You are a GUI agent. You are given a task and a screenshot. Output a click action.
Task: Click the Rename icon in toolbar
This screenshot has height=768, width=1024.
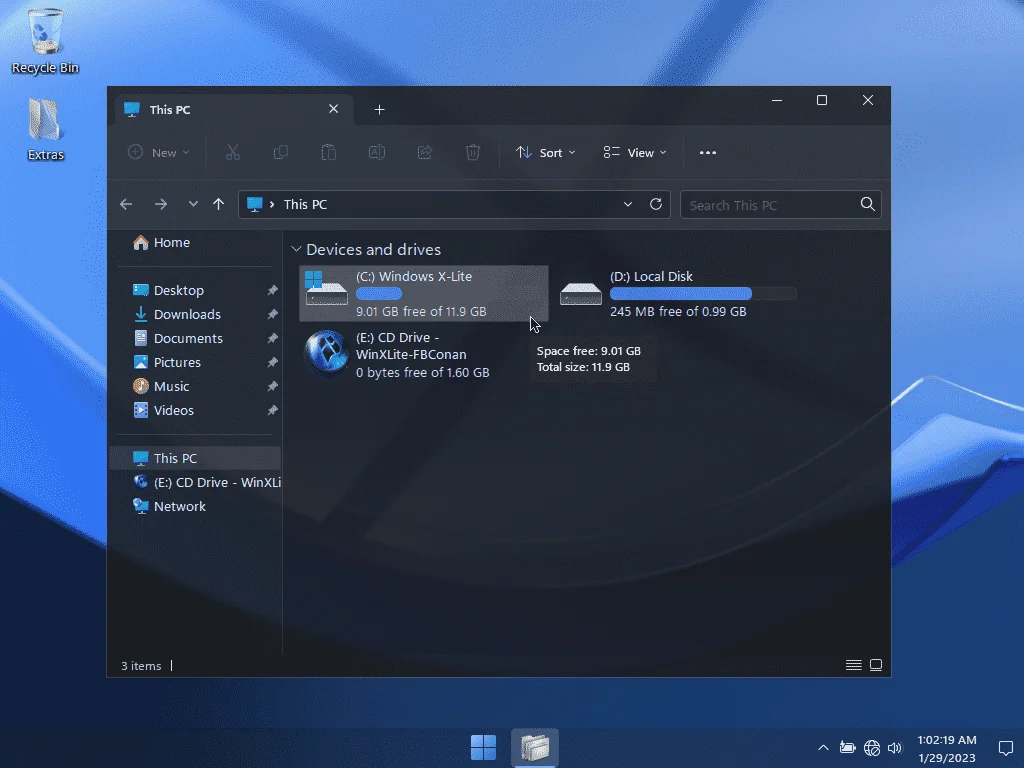click(x=377, y=153)
